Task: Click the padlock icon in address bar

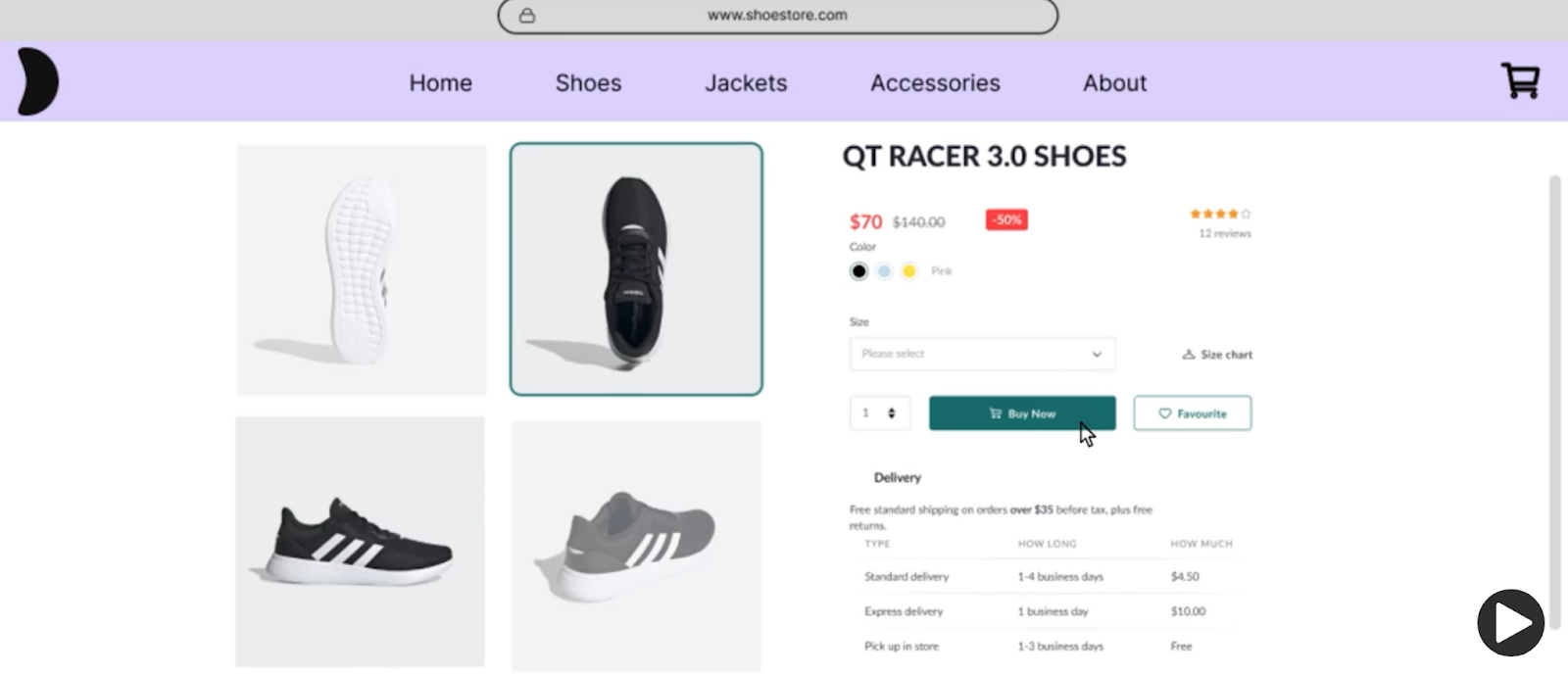Action: [x=528, y=15]
